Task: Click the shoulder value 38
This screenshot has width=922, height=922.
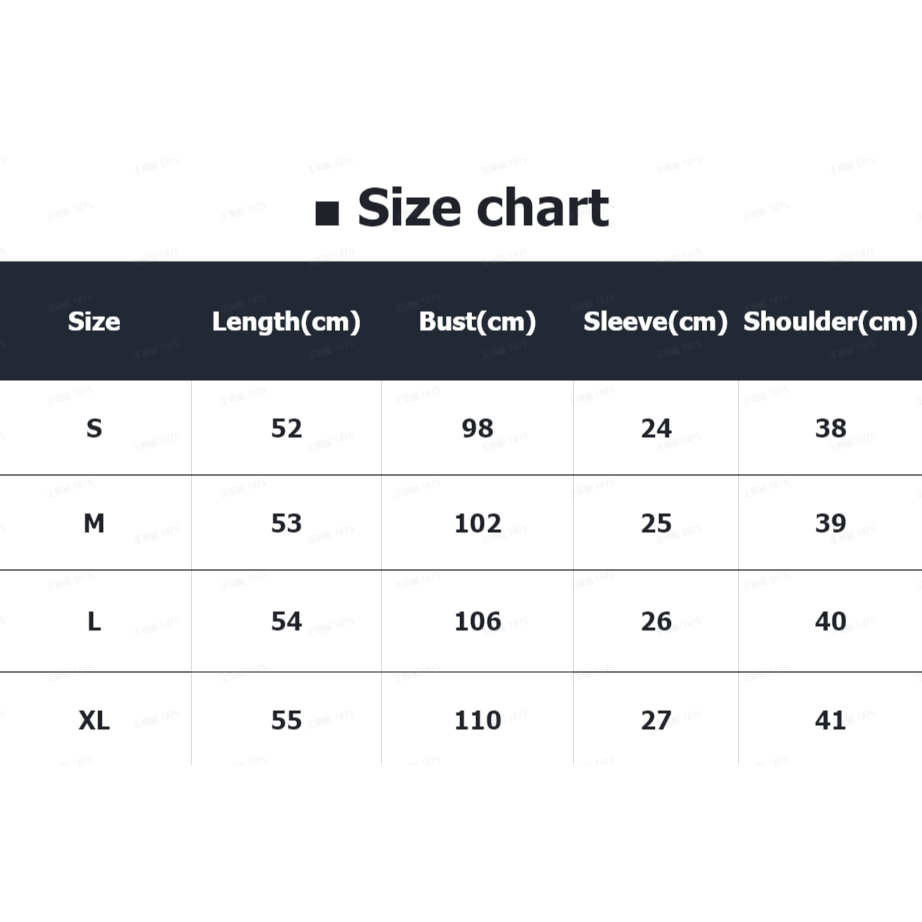Action: click(830, 428)
